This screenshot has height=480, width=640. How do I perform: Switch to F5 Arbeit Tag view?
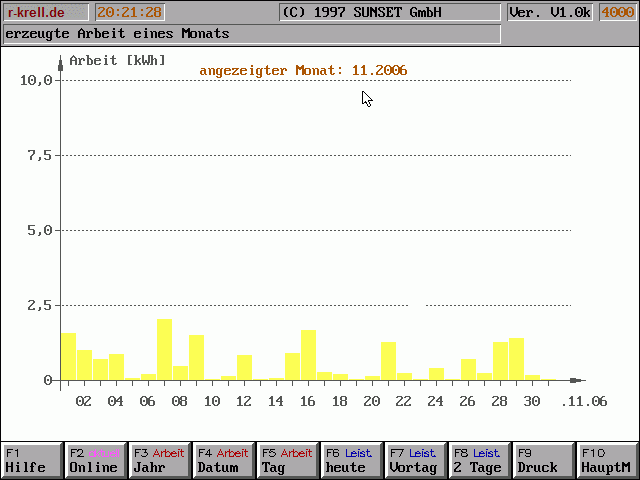(287, 460)
